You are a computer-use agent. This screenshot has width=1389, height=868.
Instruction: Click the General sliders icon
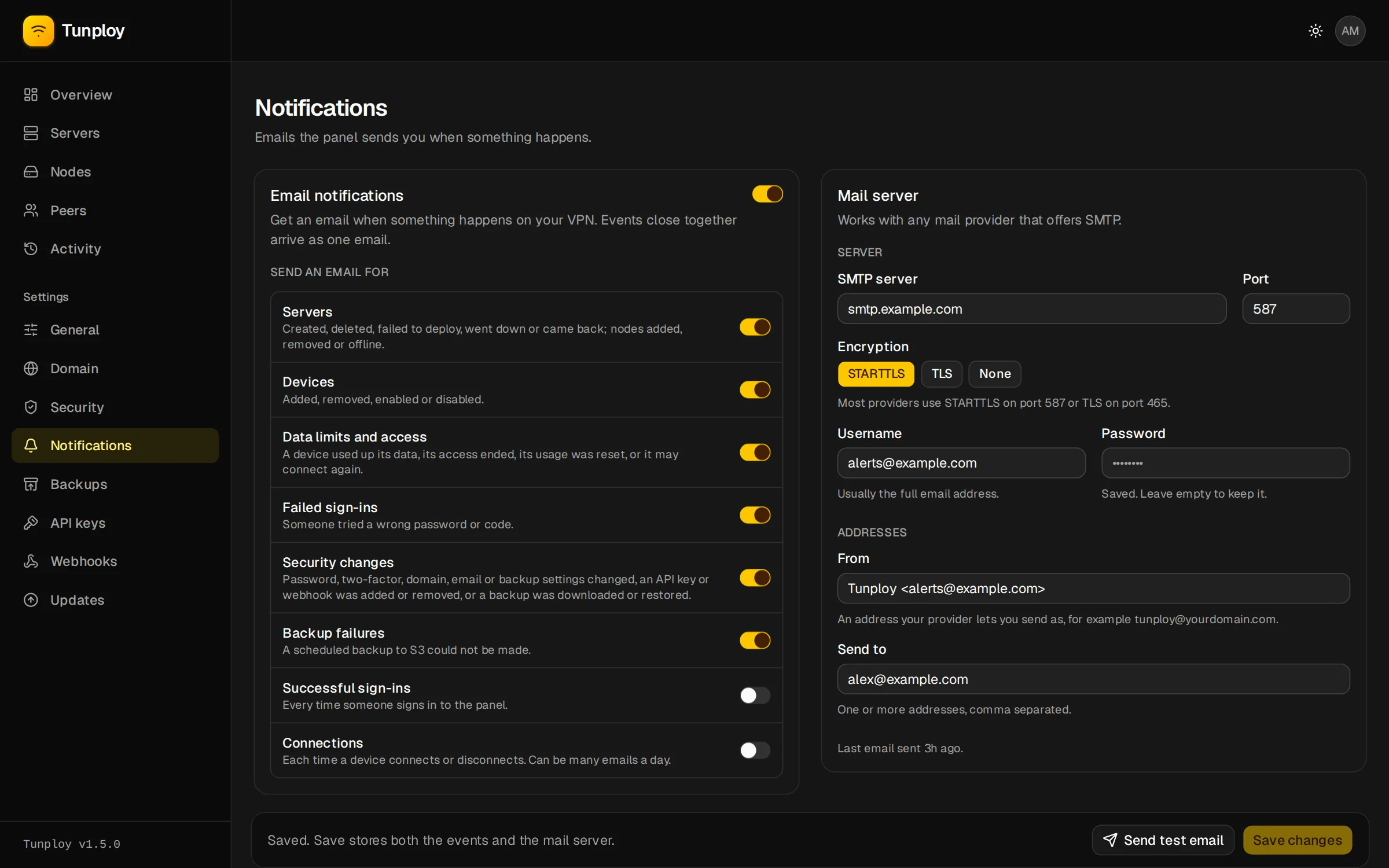coord(31,330)
